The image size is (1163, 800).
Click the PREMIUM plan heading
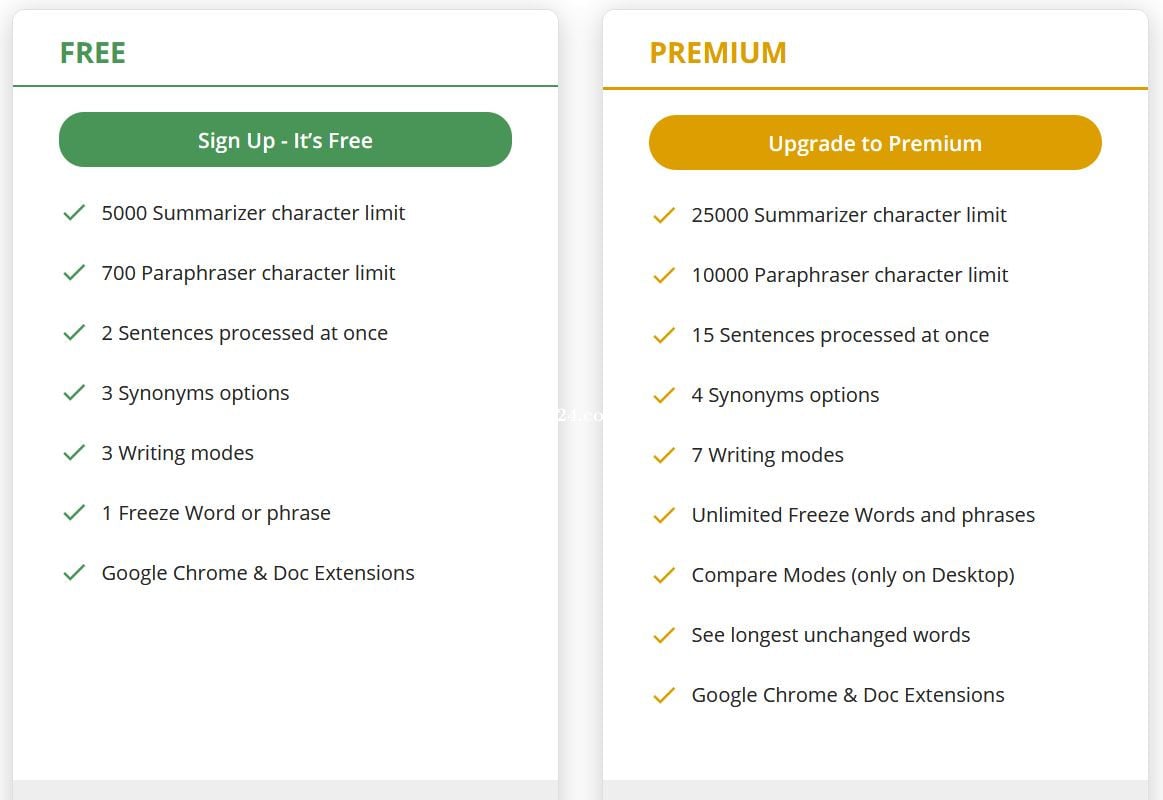tap(718, 52)
